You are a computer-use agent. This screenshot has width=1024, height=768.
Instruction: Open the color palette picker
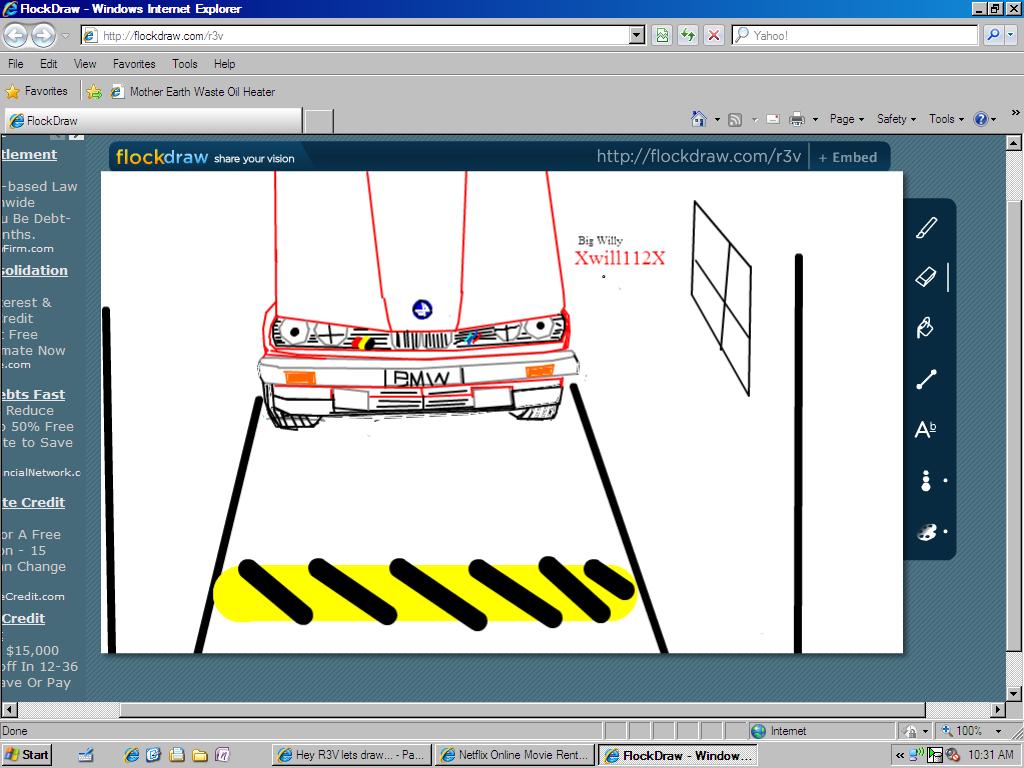pyautogui.click(x=926, y=532)
